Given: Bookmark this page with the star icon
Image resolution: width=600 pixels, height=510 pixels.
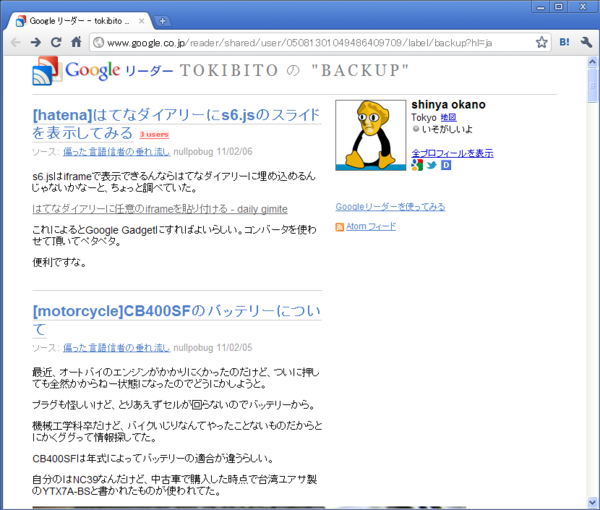Looking at the screenshot, I should pos(541,42).
